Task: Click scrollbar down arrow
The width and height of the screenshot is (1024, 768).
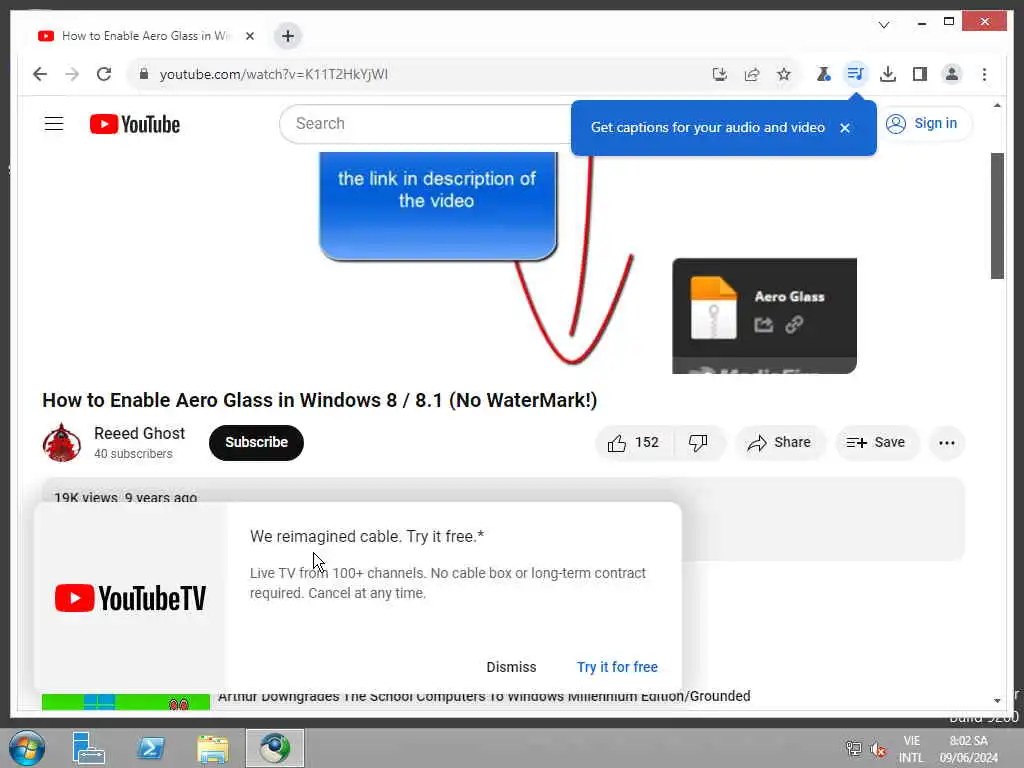Action: [997, 700]
